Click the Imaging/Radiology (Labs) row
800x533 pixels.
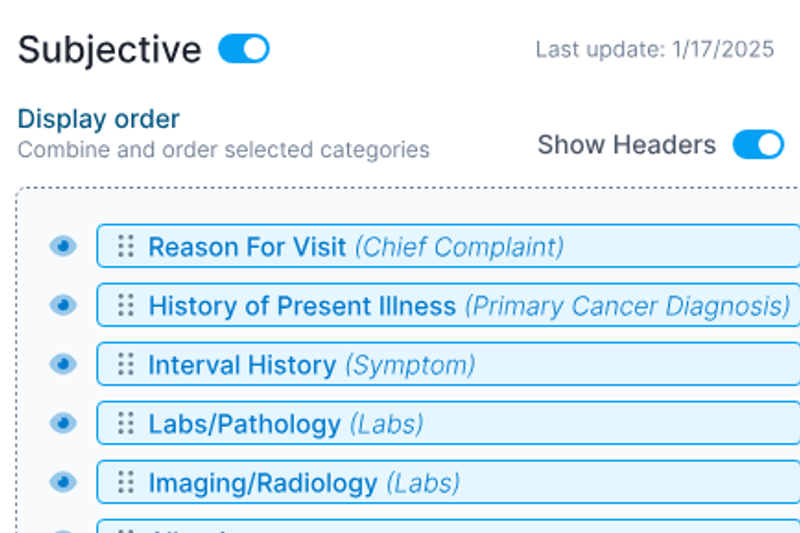pyautogui.click(x=448, y=482)
